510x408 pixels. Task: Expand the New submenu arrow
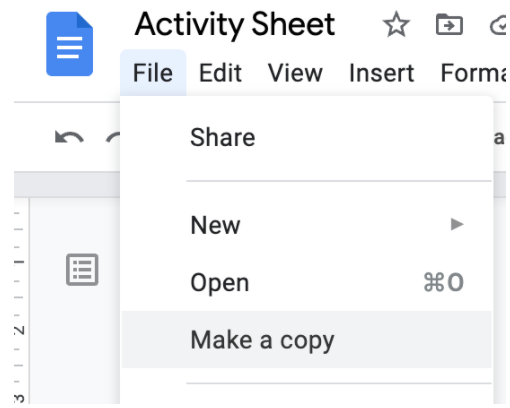coord(457,224)
